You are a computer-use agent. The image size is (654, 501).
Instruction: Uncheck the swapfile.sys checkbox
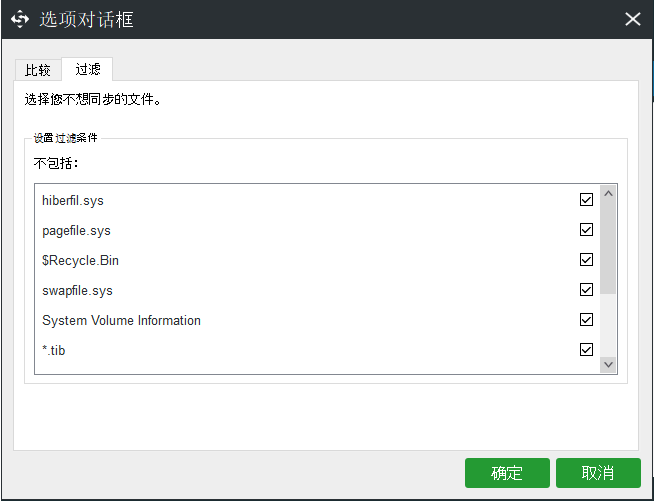(586, 290)
